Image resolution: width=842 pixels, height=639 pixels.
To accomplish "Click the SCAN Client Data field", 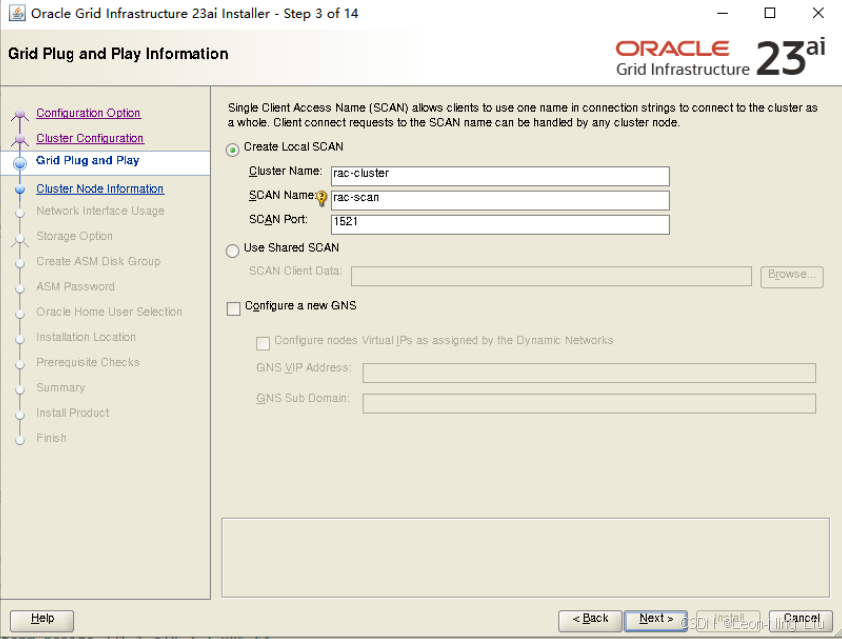I will (x=551, y=276).
